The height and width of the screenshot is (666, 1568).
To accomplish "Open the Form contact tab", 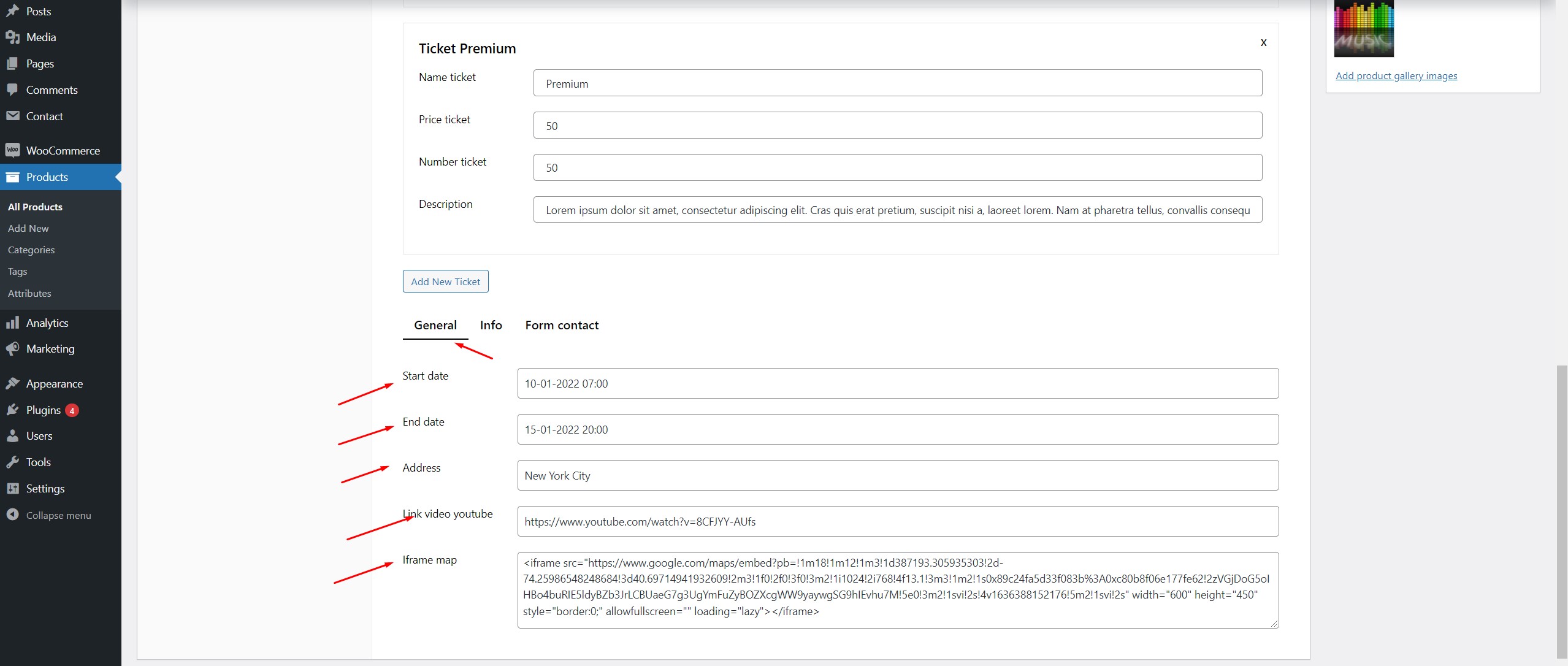I will 562,326.
